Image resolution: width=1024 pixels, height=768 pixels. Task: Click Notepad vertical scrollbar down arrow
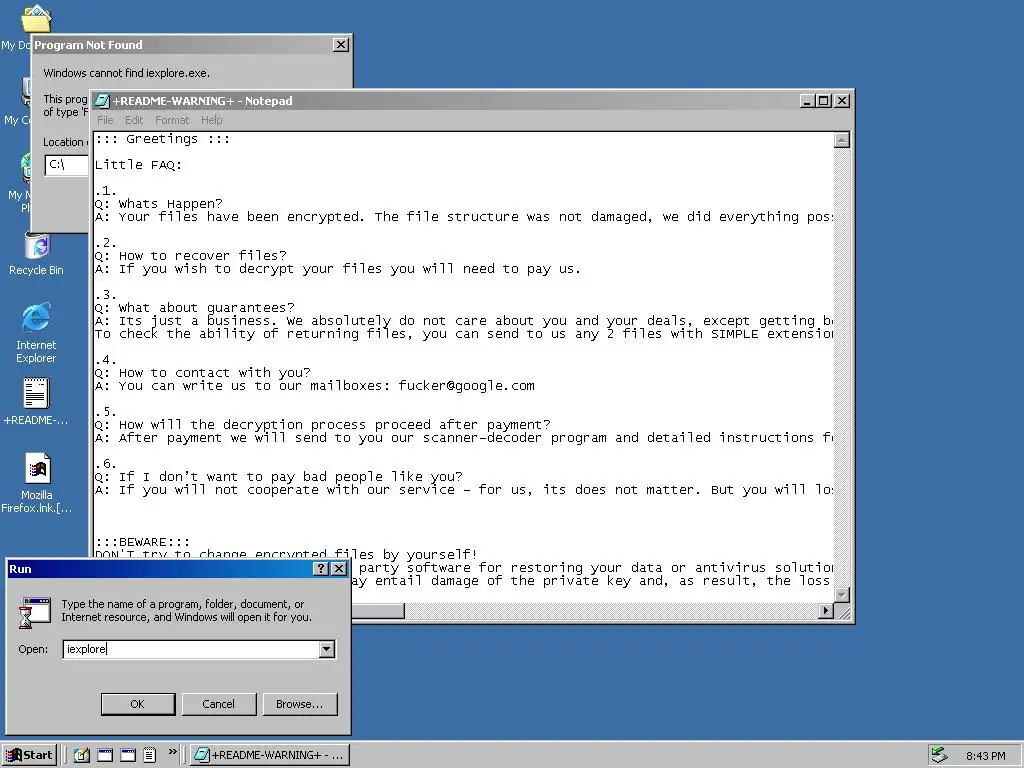click(x=842, y=594)
